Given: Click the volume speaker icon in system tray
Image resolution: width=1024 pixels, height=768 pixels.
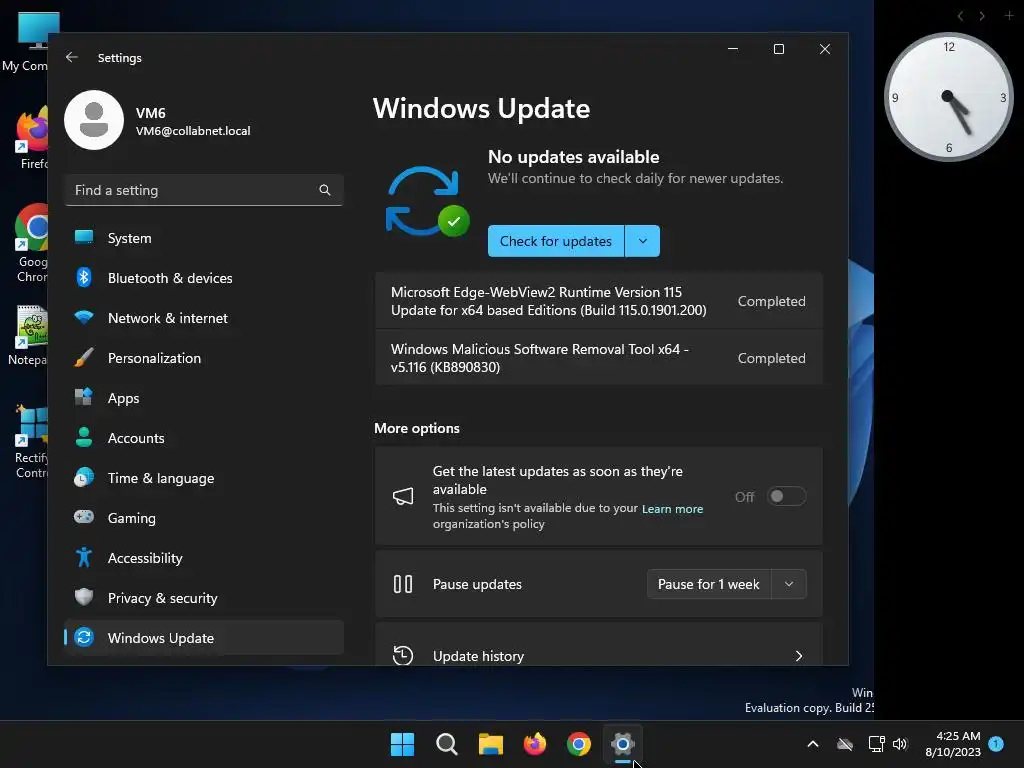Looking at the screenshot, I should tap(900, 744).
